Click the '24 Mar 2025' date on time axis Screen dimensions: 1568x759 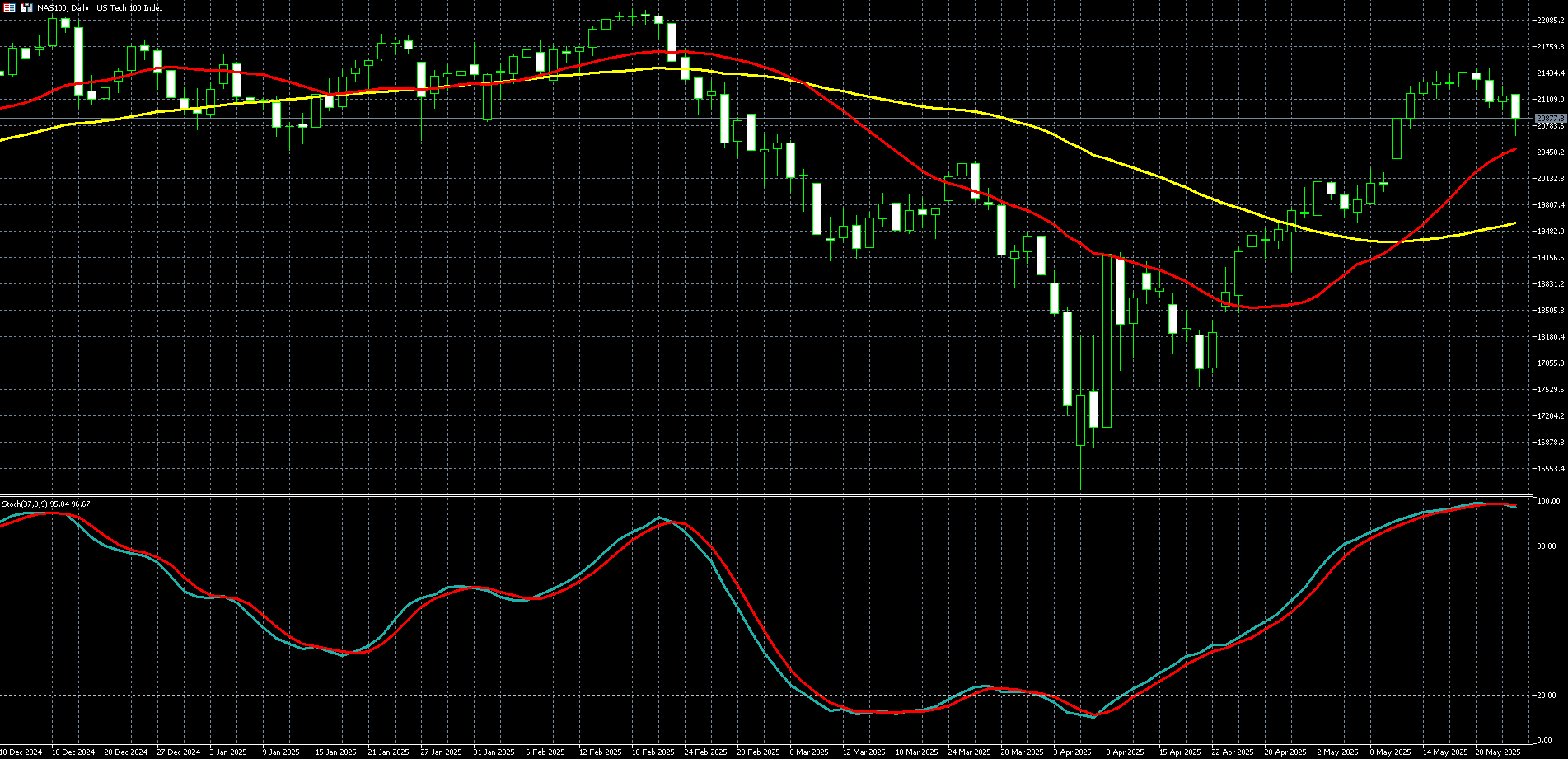(969, 752)
